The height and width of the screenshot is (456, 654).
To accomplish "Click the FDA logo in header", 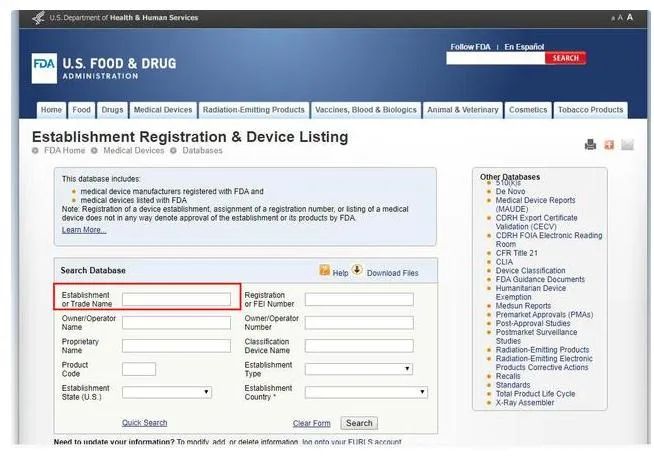I will point(45,68).
